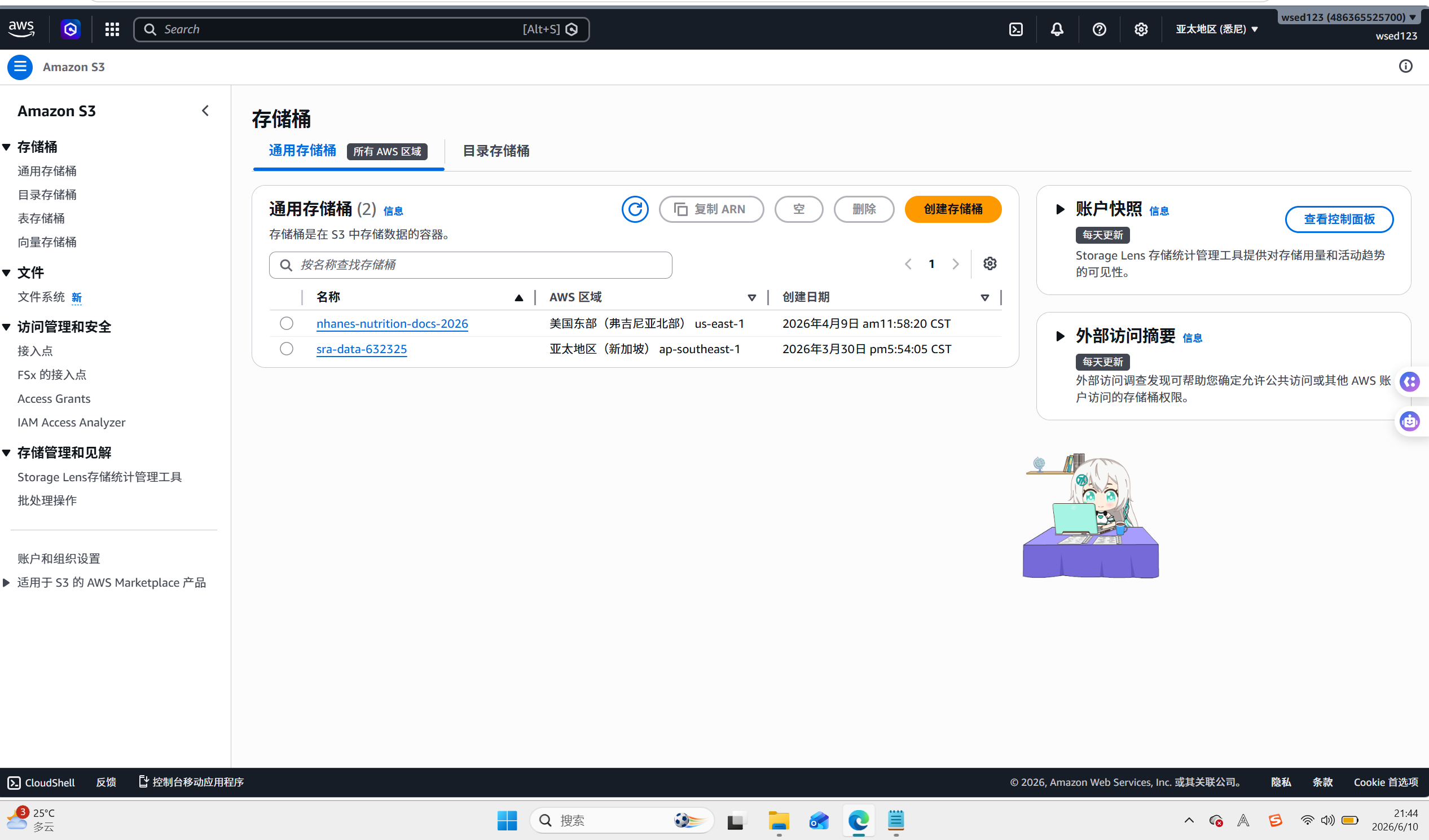Click the purple floating assistant icon
The image size is (1429, 840).
(1410, 381)
